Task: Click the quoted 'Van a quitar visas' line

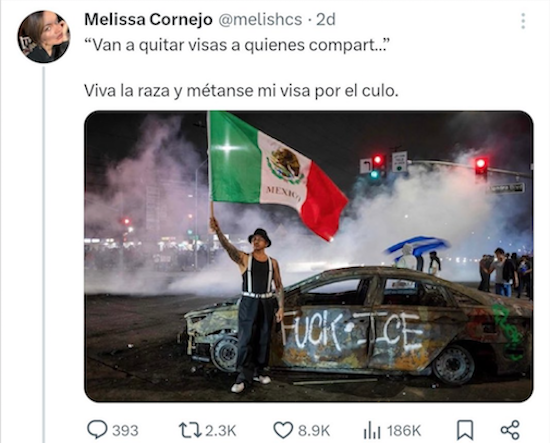Action: click(237, 45)
